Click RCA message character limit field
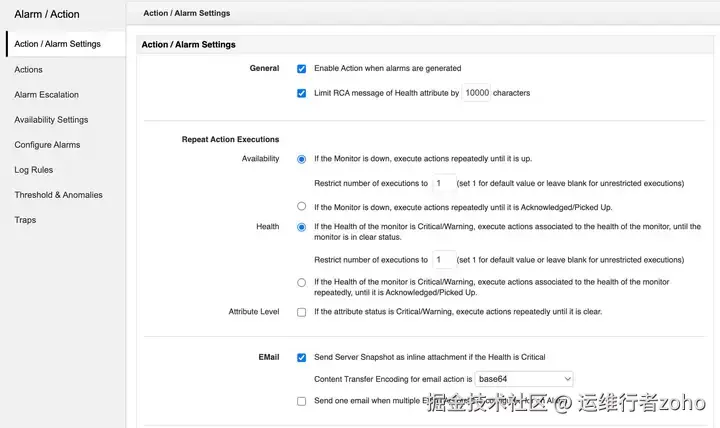The width and height of the screenshot is (720, 428). pyautogui.click(x=477, y=94)
